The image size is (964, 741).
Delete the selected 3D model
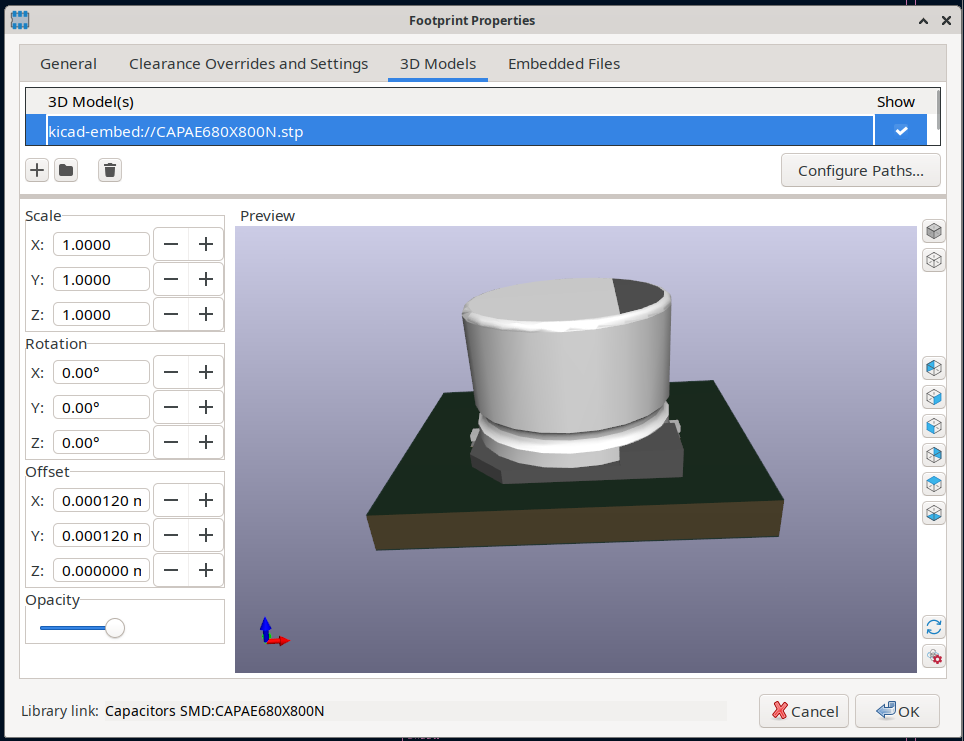[111, 170]
